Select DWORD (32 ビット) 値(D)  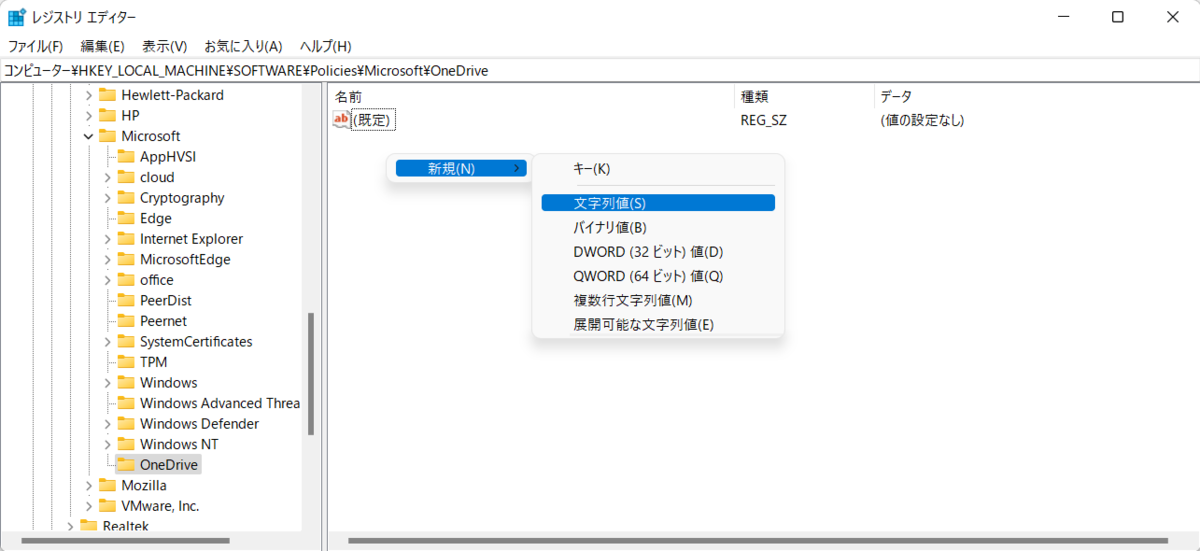pyautogui.click(x=658, y=252)
